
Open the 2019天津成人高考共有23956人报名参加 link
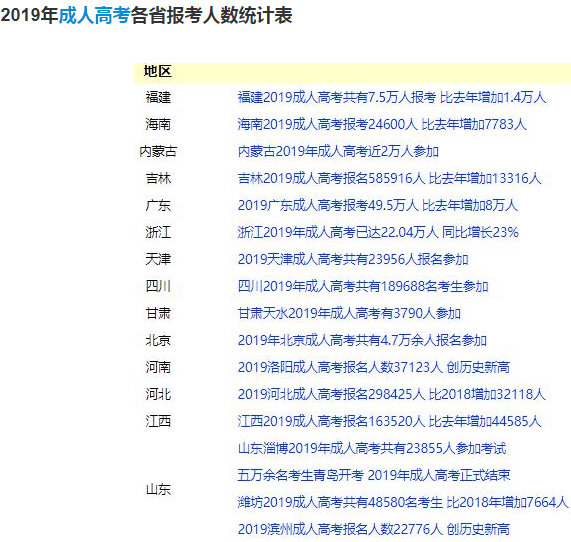pos(353,259)
